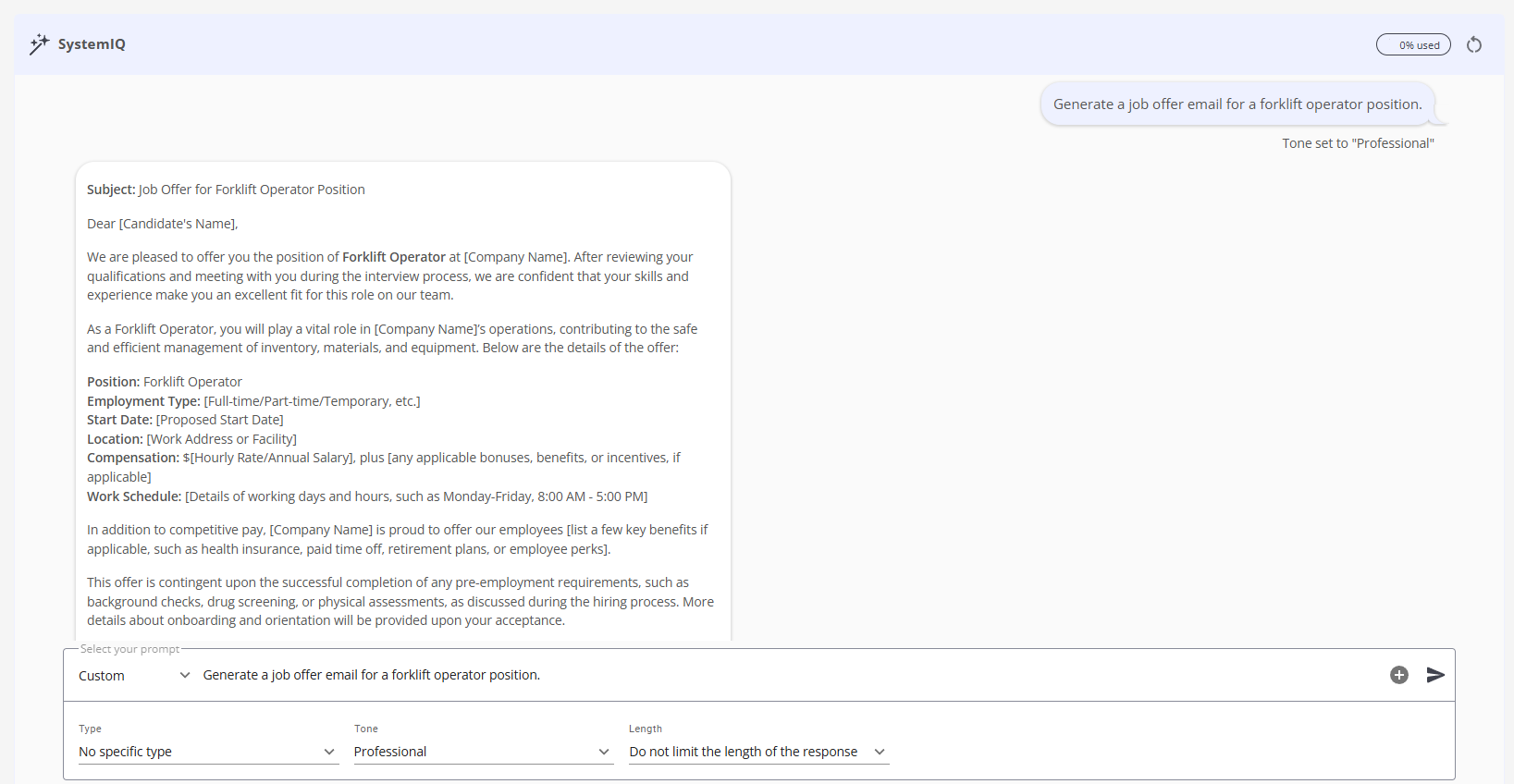Click the Employment Type line in offer

click(x=253, y=401)
